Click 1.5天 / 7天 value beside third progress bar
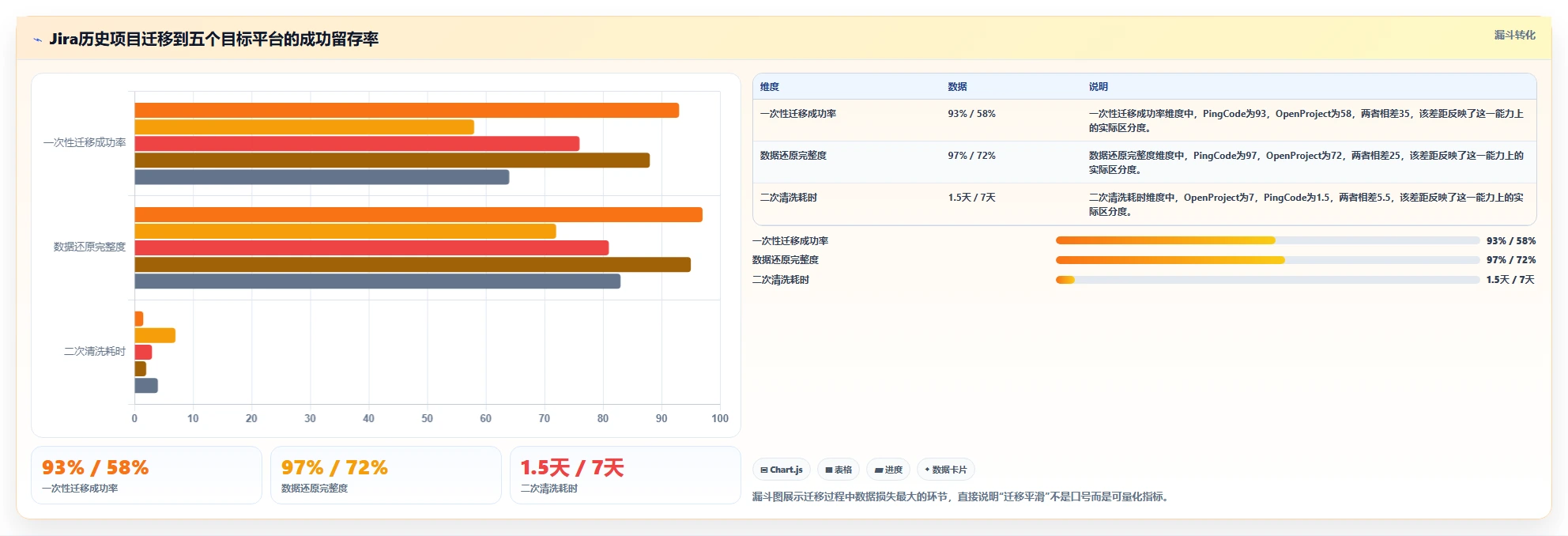Screen dimensions: 1568x536 (1510, 280)
